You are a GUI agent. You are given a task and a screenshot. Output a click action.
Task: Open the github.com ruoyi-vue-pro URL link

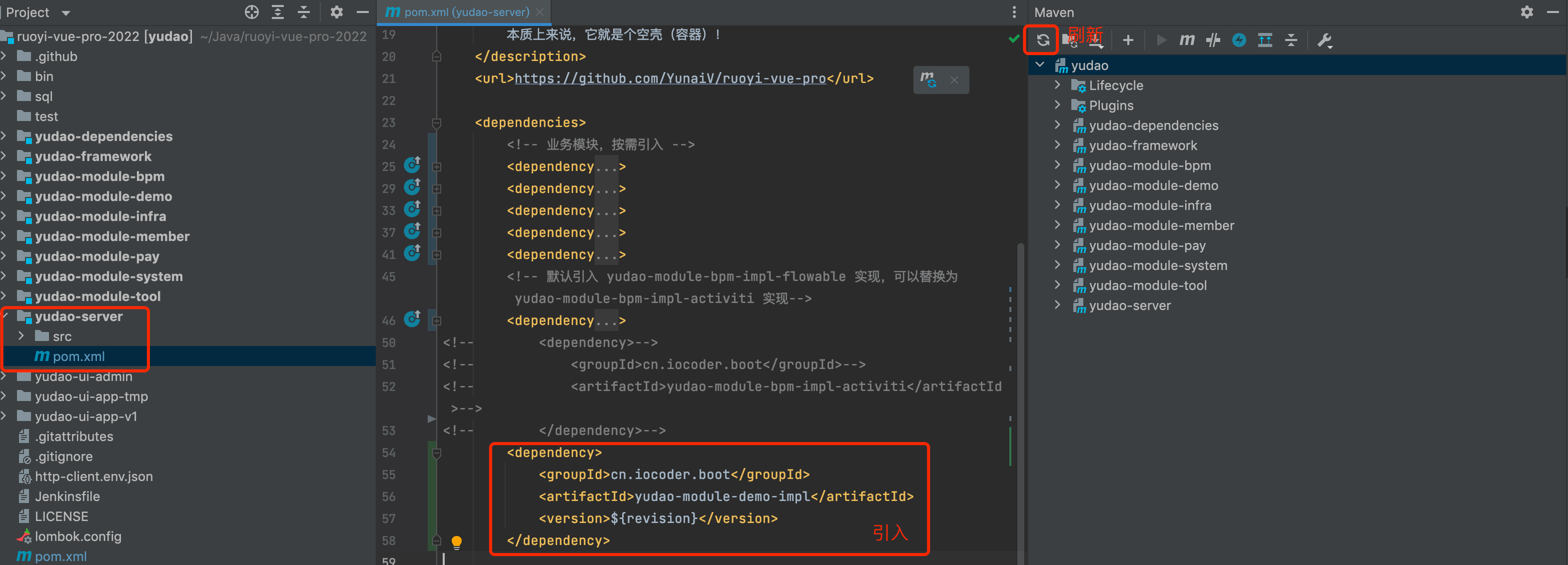(670, 78)
